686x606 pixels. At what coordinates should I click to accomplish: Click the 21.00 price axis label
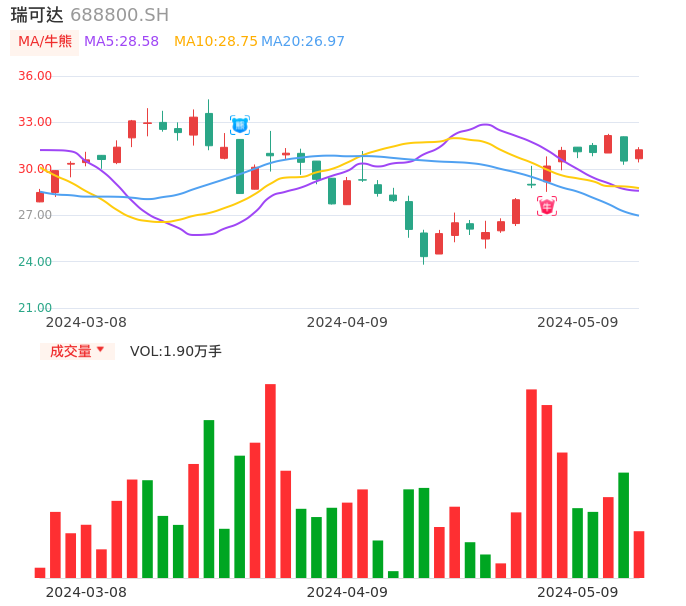coord(35,308)
